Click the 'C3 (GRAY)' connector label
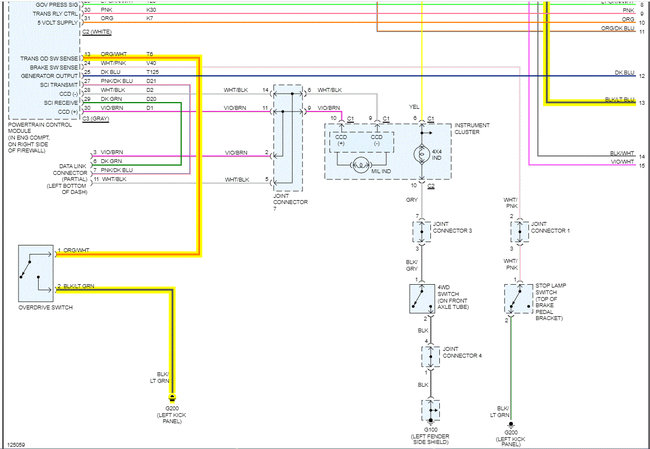This screenshot has height=449, width=650. pyautogui.click(x=96, y=119)
